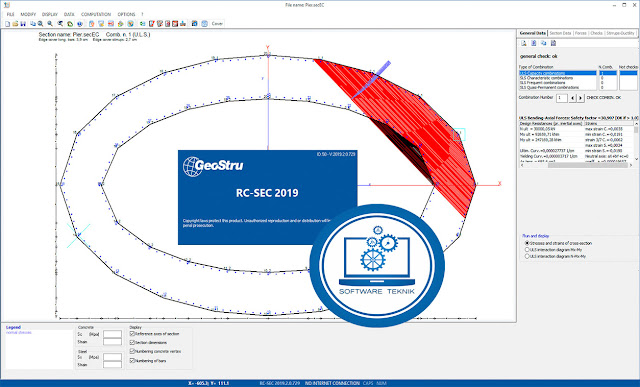Click the Cover toolbar button
Screen dimensions: 640x387
pyautogui.click(x=217, y=24)
